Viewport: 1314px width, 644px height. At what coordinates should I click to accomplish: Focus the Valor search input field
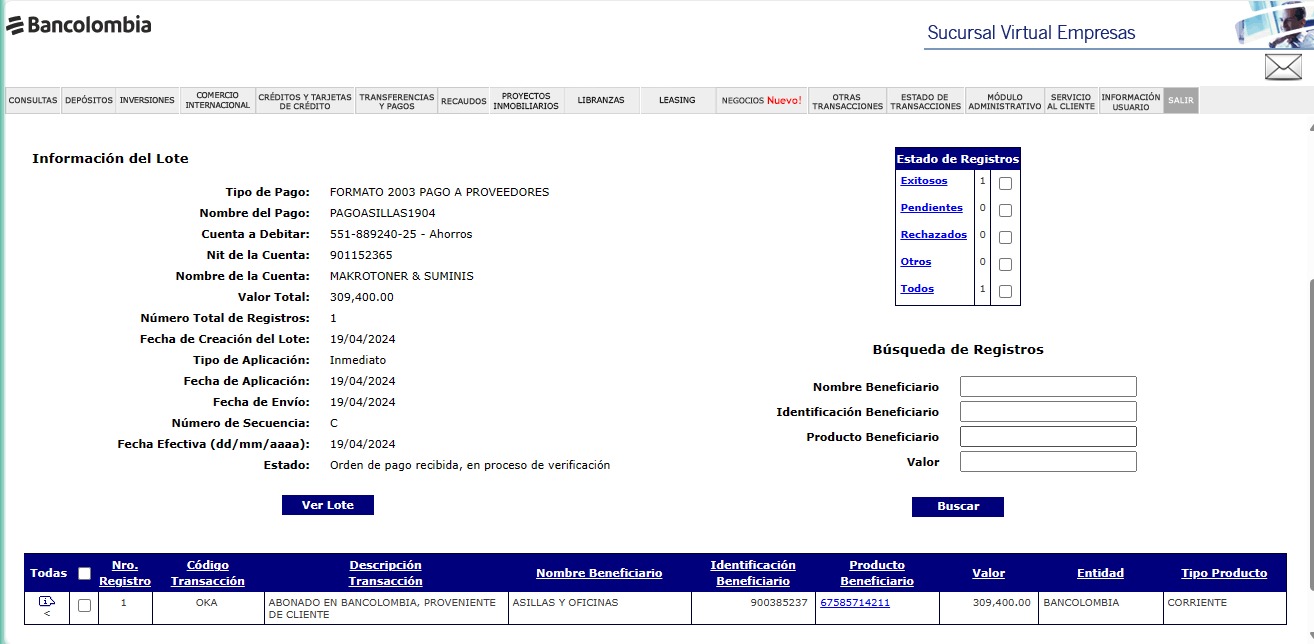[x=1048, y=462]
